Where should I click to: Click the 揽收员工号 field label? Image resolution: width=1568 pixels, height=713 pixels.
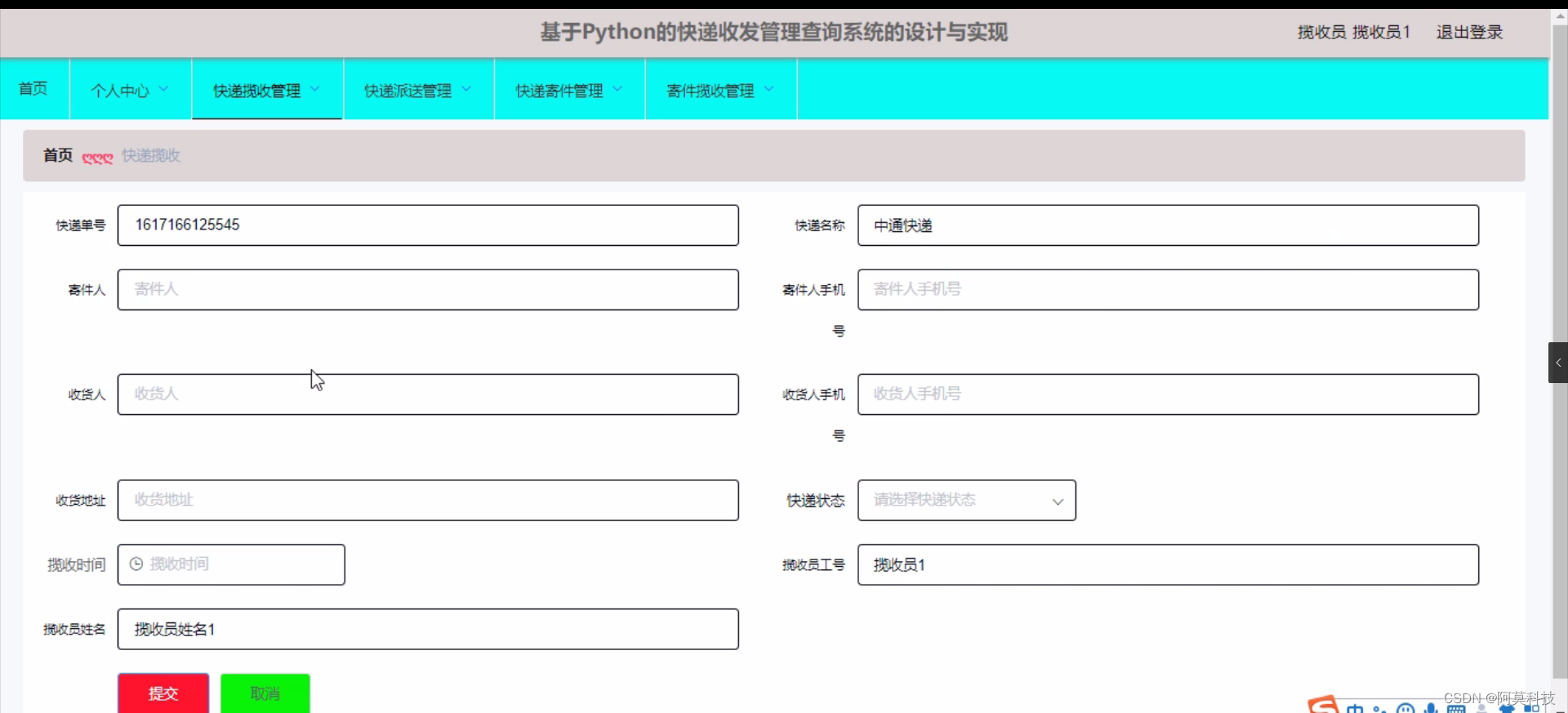(813, 564)
